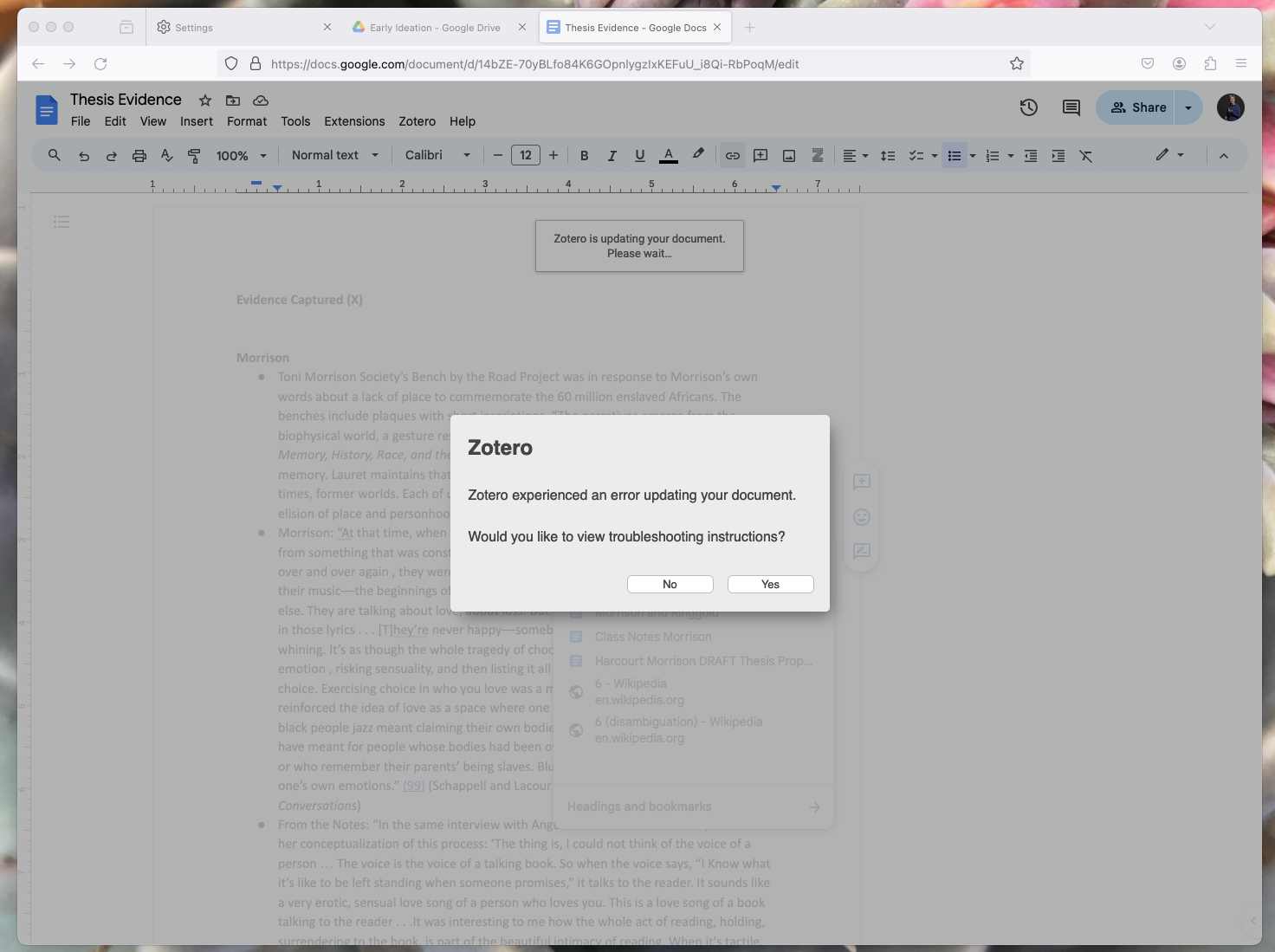This screenshot has width=1275, height=952.
Task: Open the Insert menu
Action: (x=197, y=121)
